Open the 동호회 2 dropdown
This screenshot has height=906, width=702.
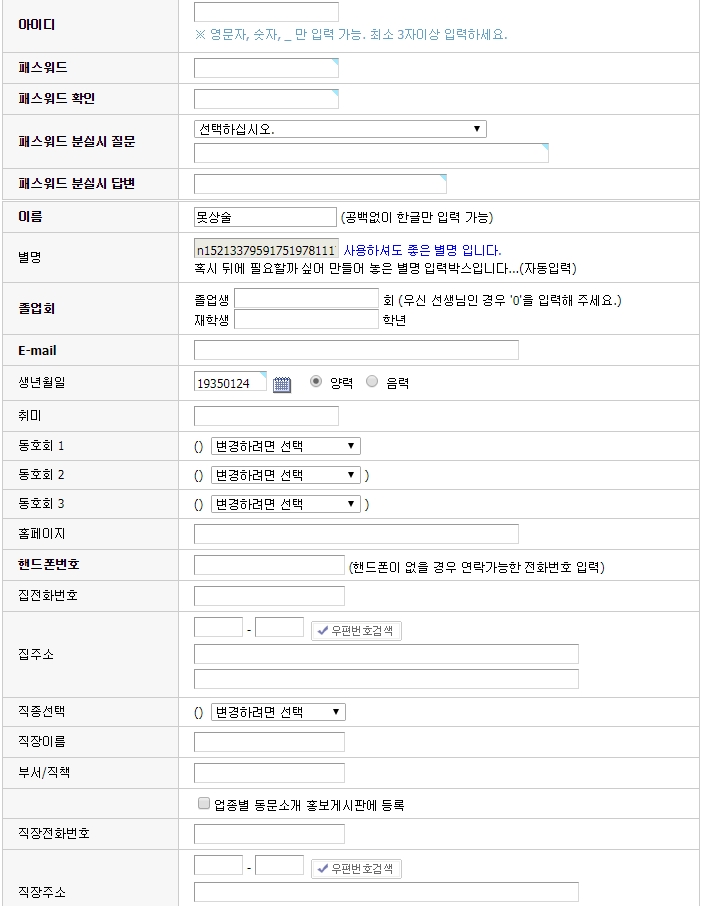coord(285,475)
